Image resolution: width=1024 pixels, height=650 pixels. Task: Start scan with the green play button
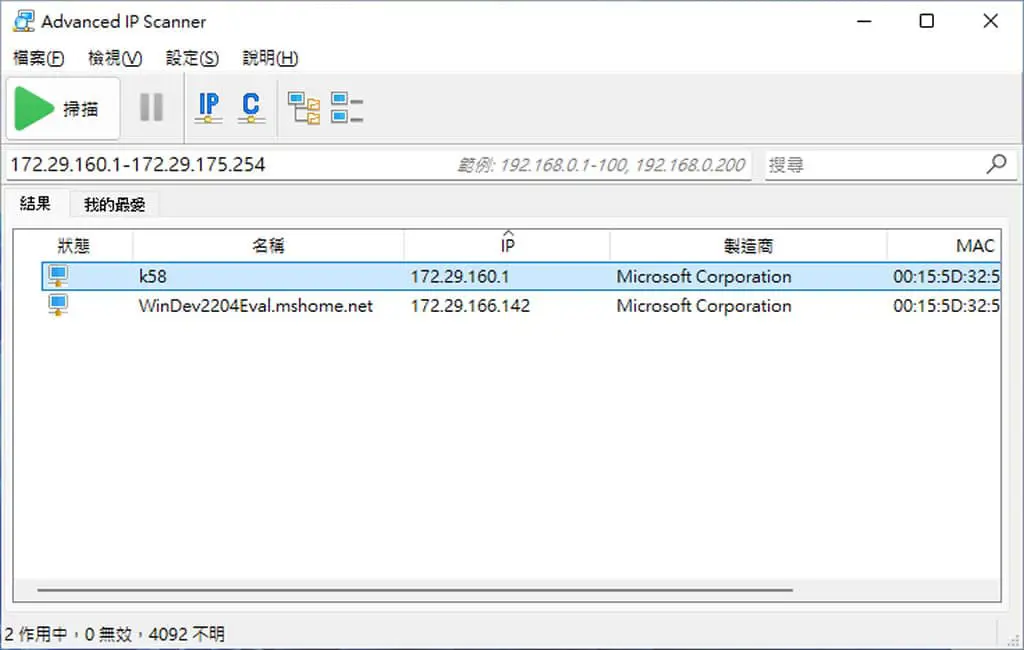(x=63, y=108)
